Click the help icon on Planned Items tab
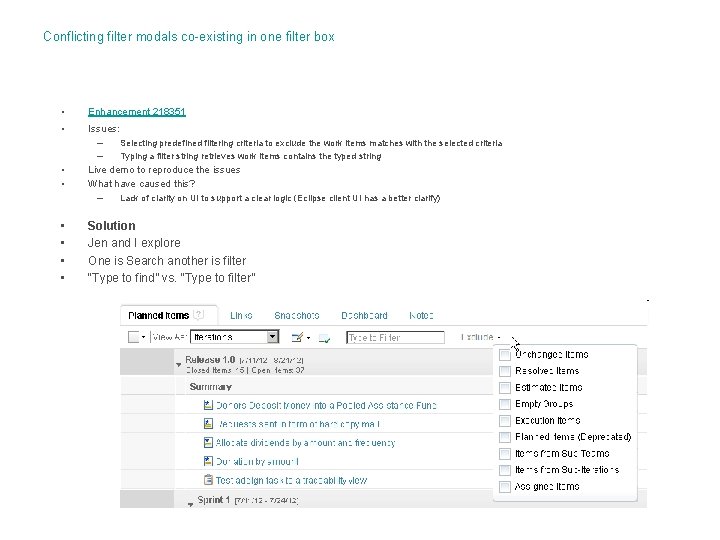The height and width of the screenshot is (540, 720). coord(198,315)
